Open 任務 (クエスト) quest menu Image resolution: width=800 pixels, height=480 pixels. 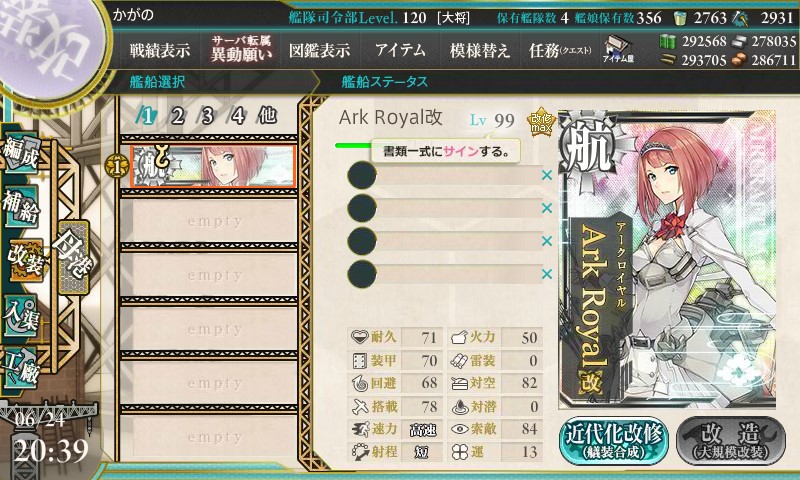point(560,50)
